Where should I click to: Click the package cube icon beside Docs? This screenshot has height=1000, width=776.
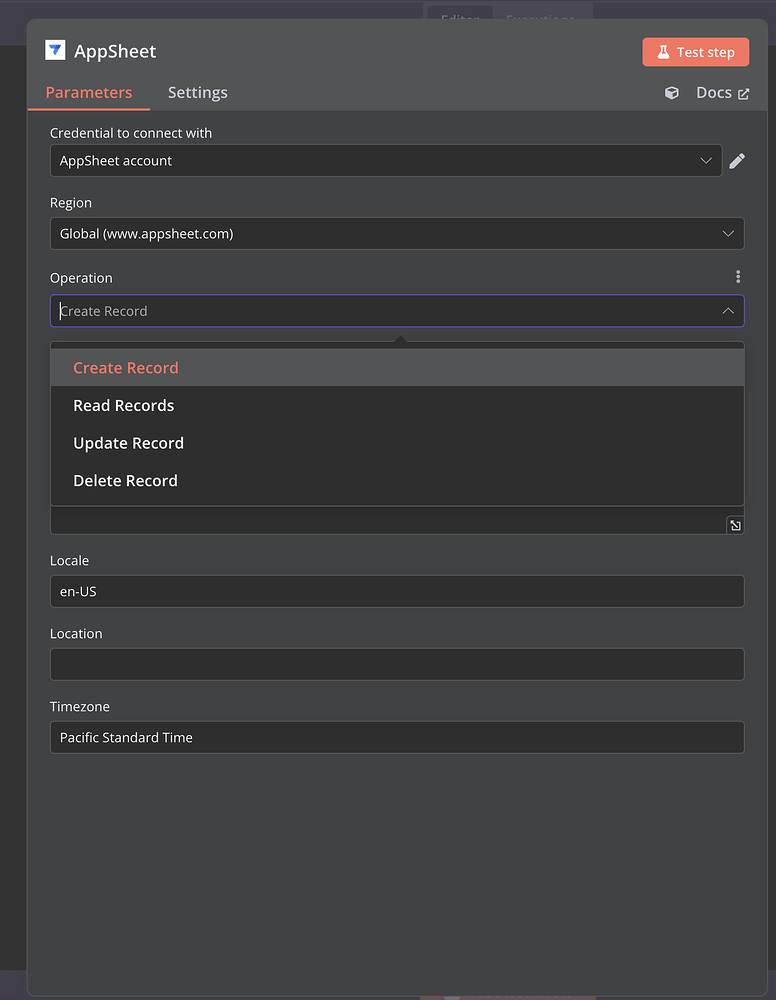tap(670, 92)
